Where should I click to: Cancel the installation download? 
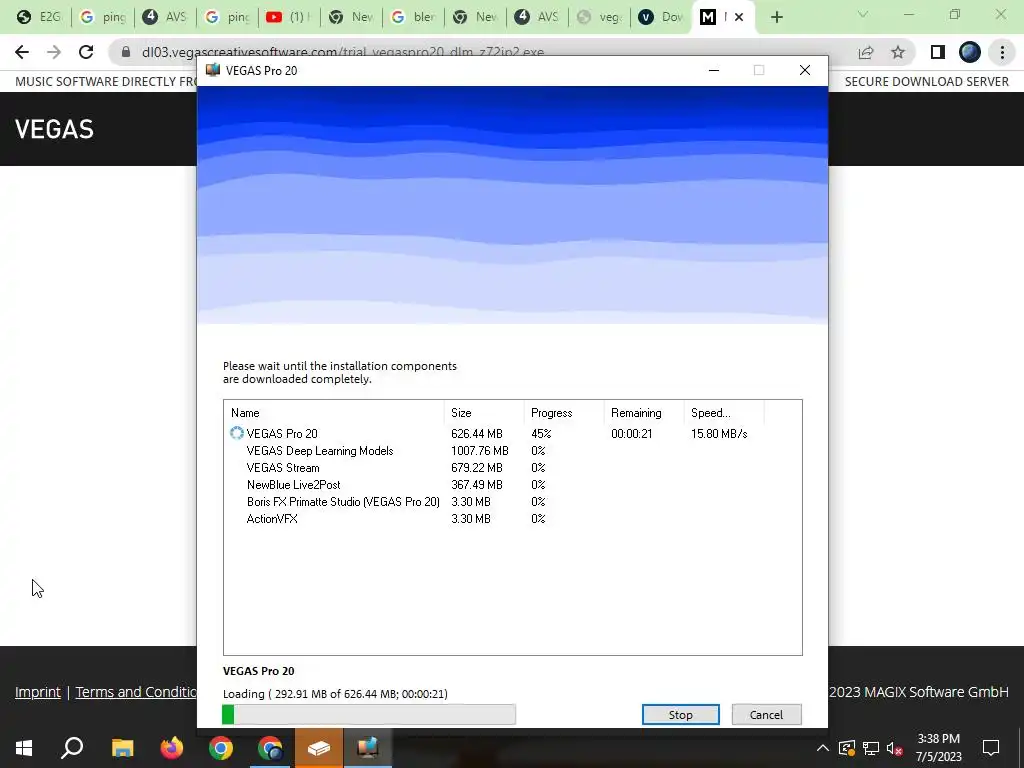pos(766,714)
